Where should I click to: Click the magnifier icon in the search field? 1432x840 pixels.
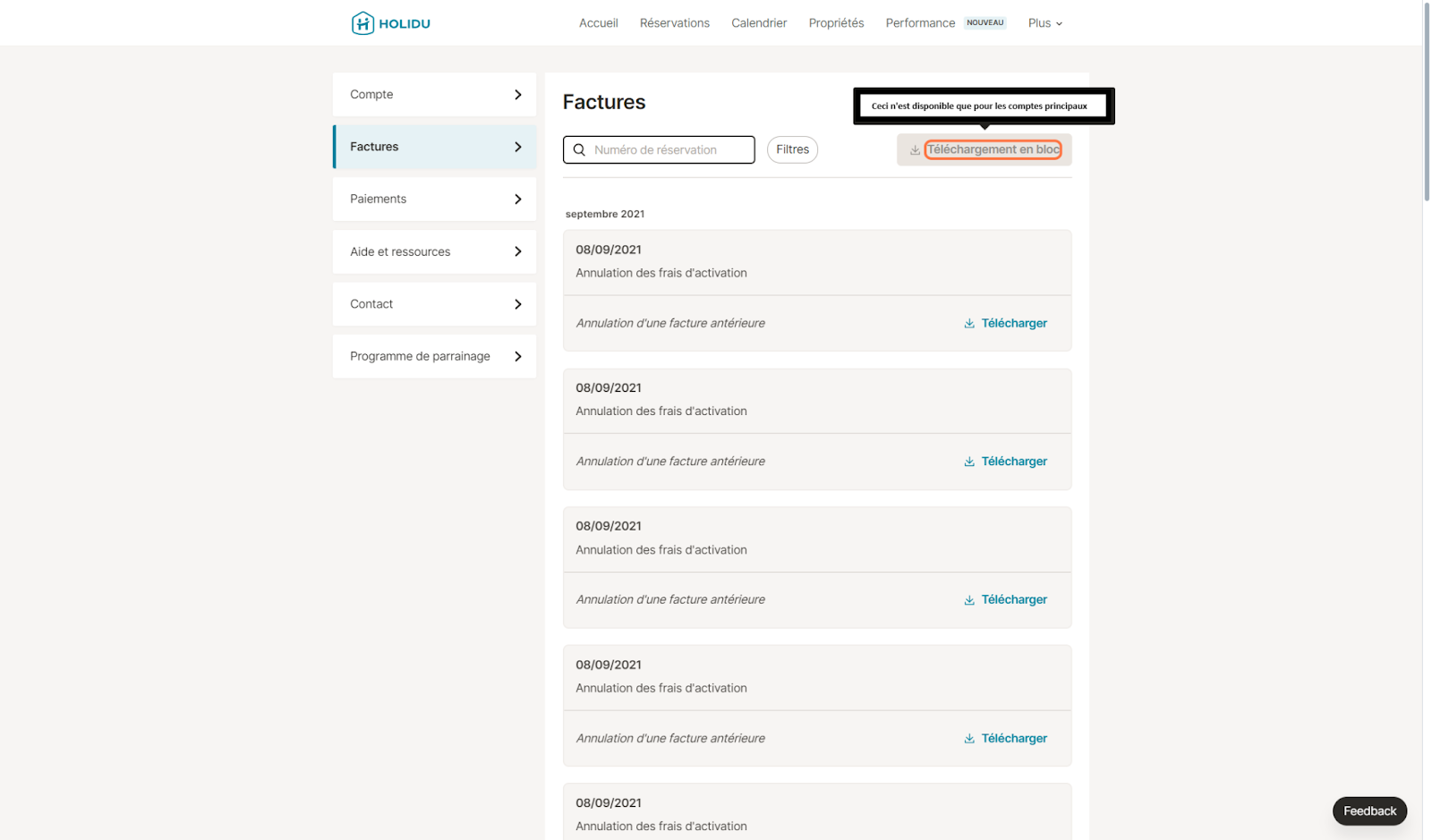(x=579, y=150)
